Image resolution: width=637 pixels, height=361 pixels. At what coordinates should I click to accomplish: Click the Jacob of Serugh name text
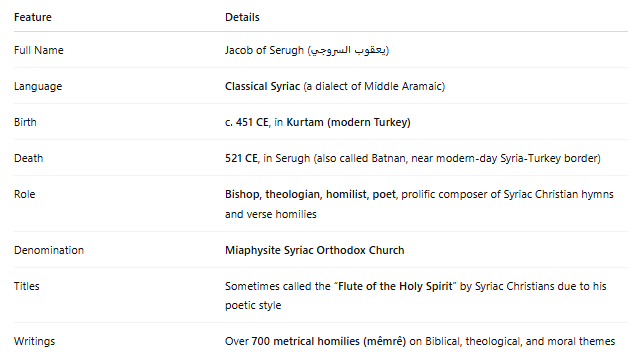(x=264, y=50)
